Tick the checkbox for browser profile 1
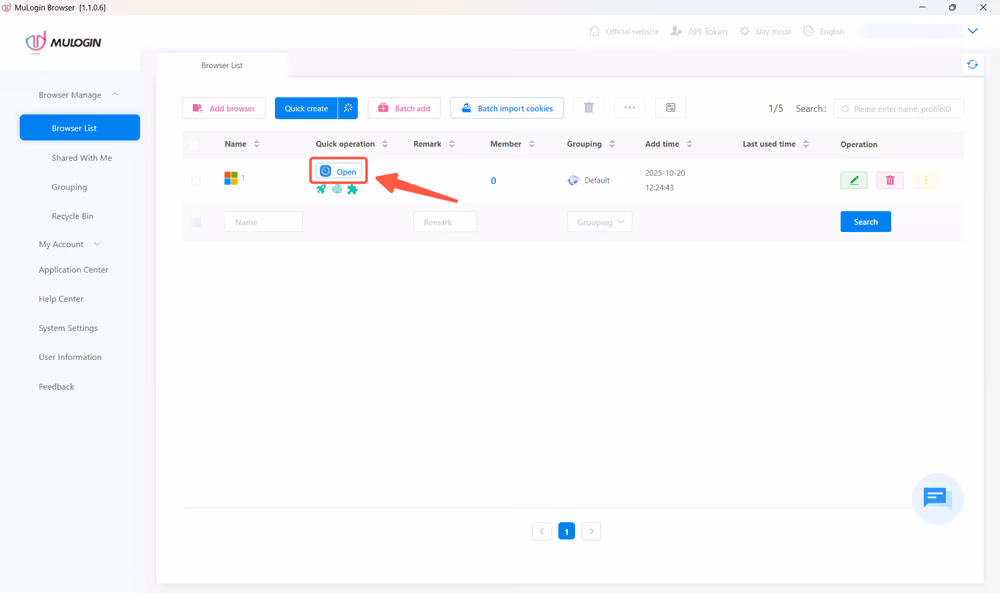This screenshot has width=1000, height=593. [196, 181]
